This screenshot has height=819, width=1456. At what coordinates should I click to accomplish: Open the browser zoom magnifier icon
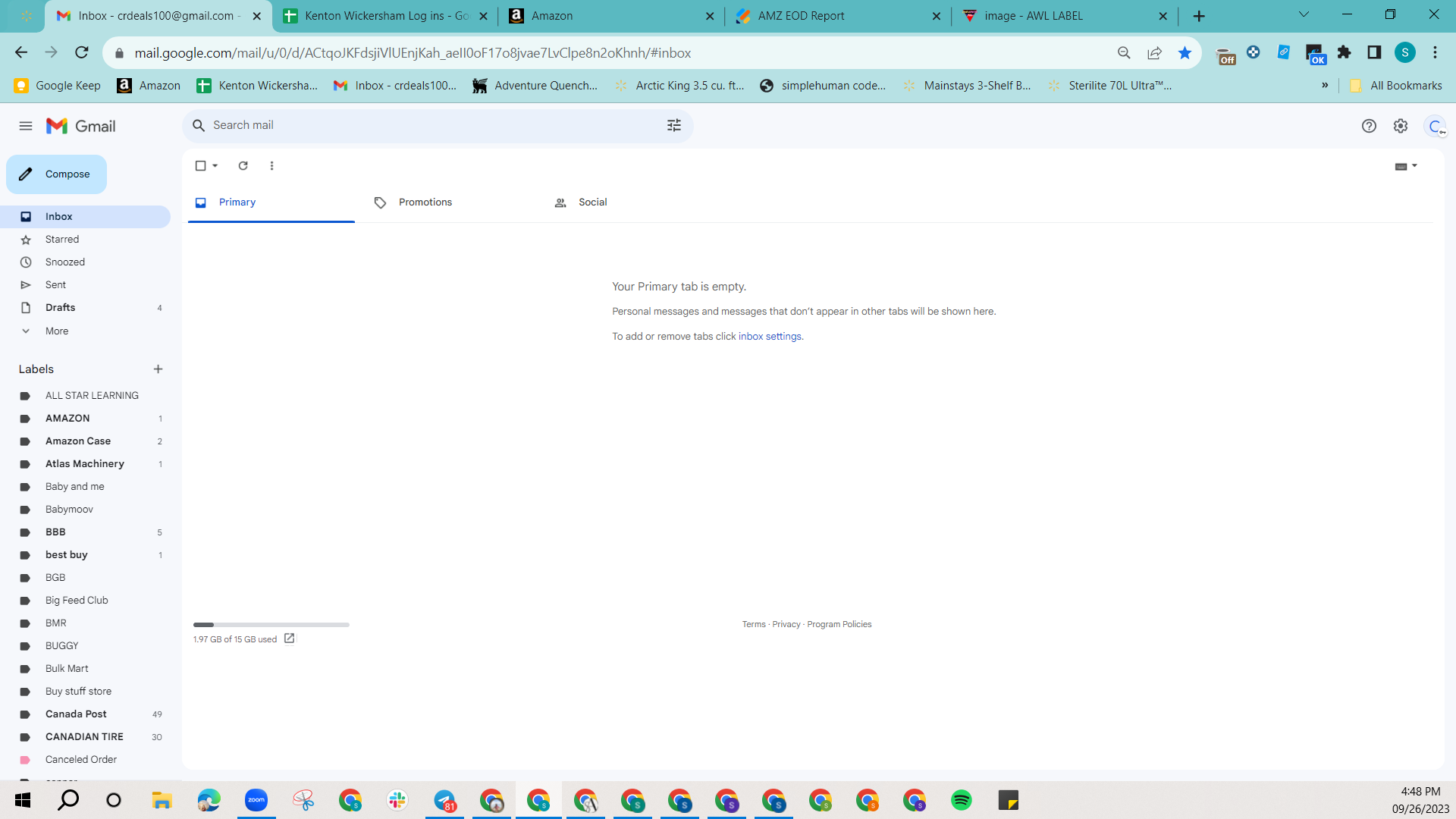[1124, 52]
